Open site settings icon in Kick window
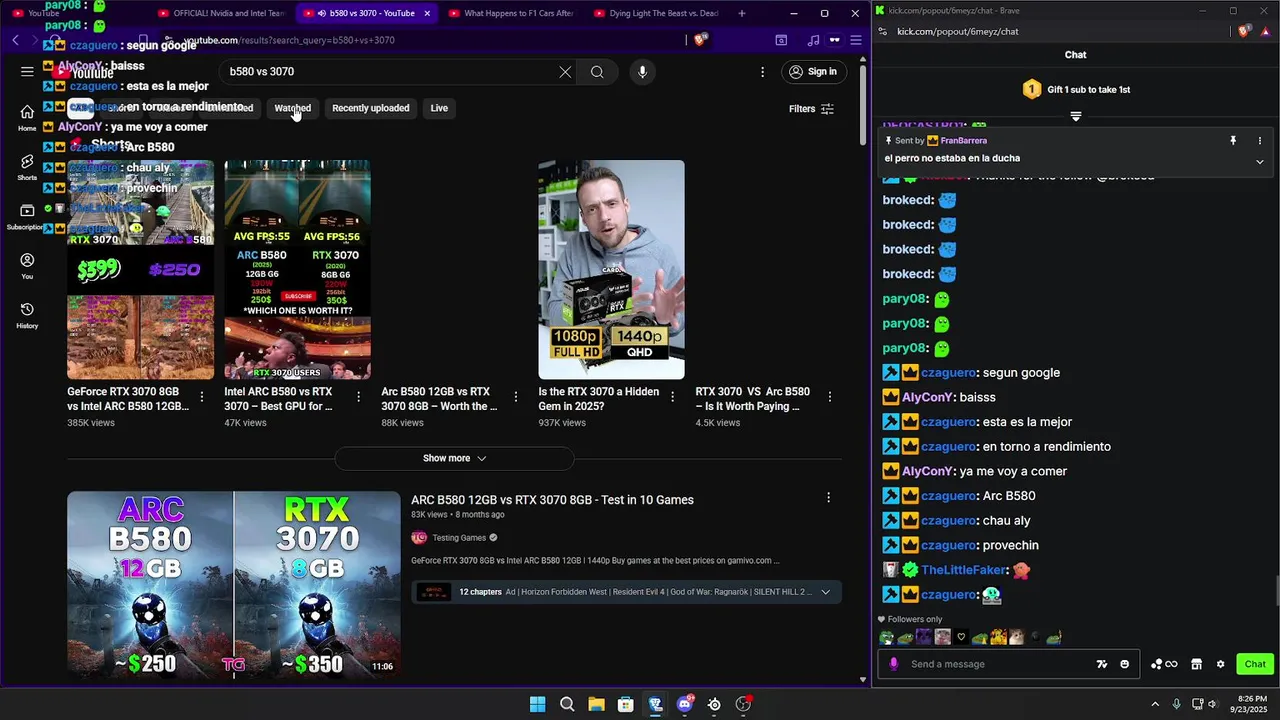 point(884,31)
